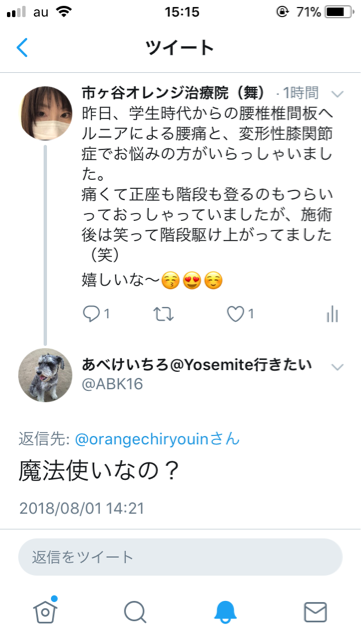Screen dimensions: 361x640
Task: View tweet analytics bar chart icon
Action: tap(332, 314)
